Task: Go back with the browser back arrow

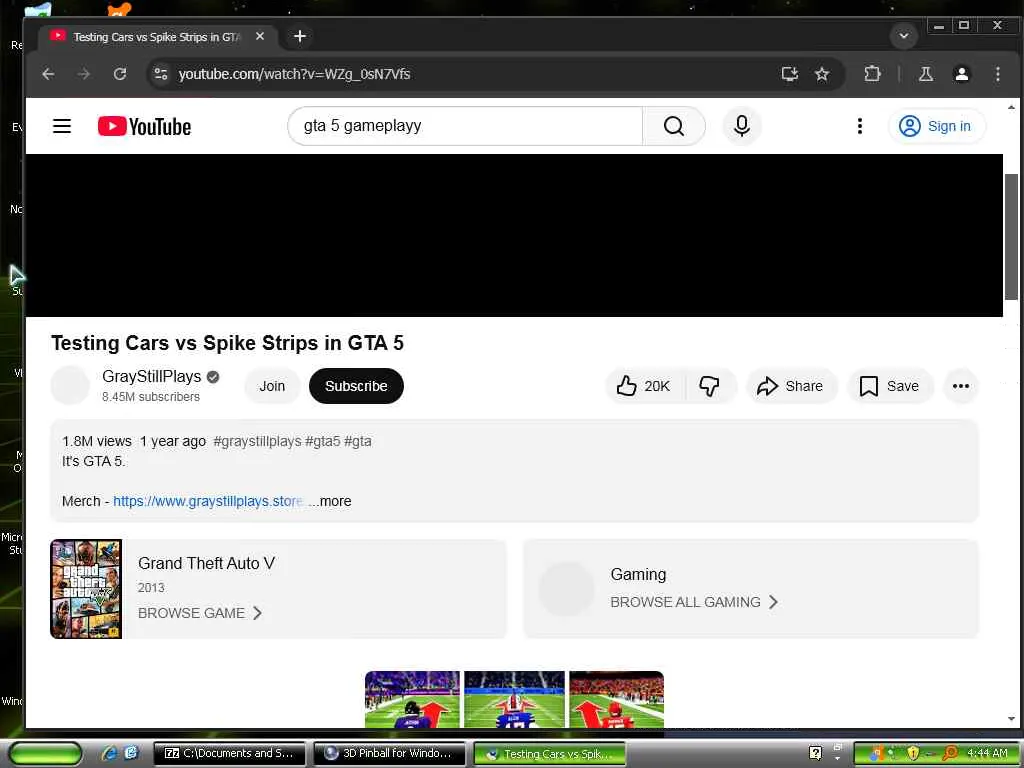Action: [x=48, y=74]
